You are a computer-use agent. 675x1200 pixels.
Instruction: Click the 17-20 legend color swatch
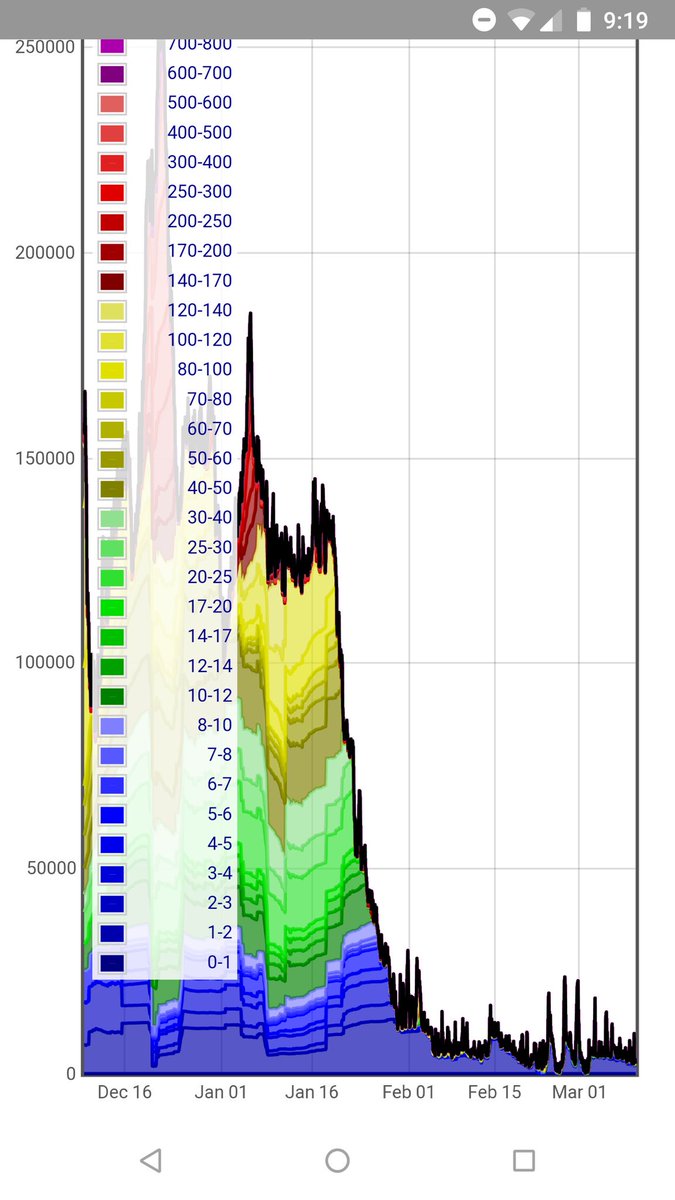coord(112,607)
